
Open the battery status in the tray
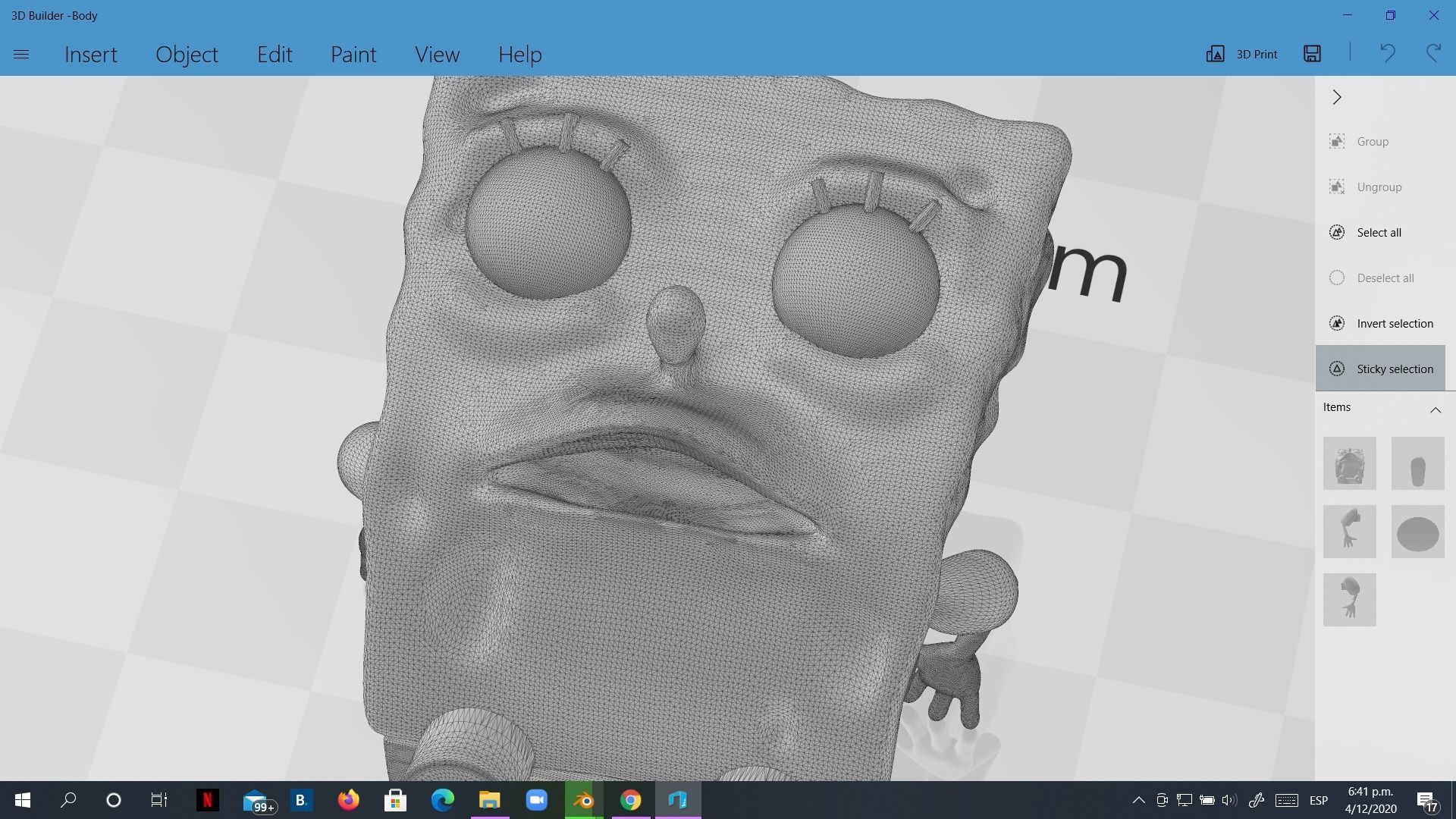(x=1207, y=800)
